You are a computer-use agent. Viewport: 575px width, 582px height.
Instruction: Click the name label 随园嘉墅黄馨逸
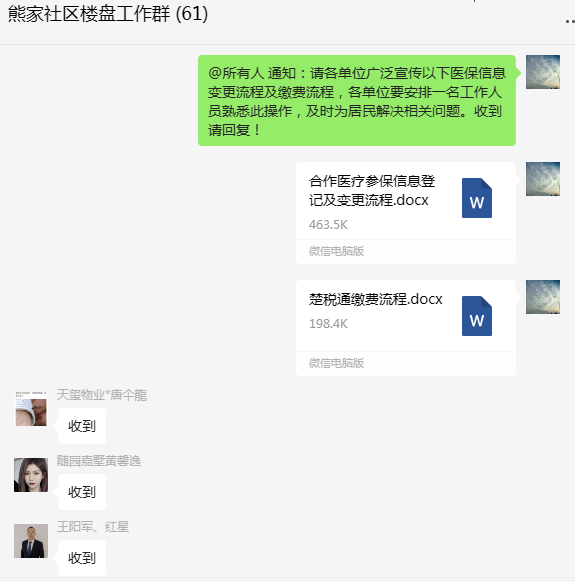(x=99, y=461)
